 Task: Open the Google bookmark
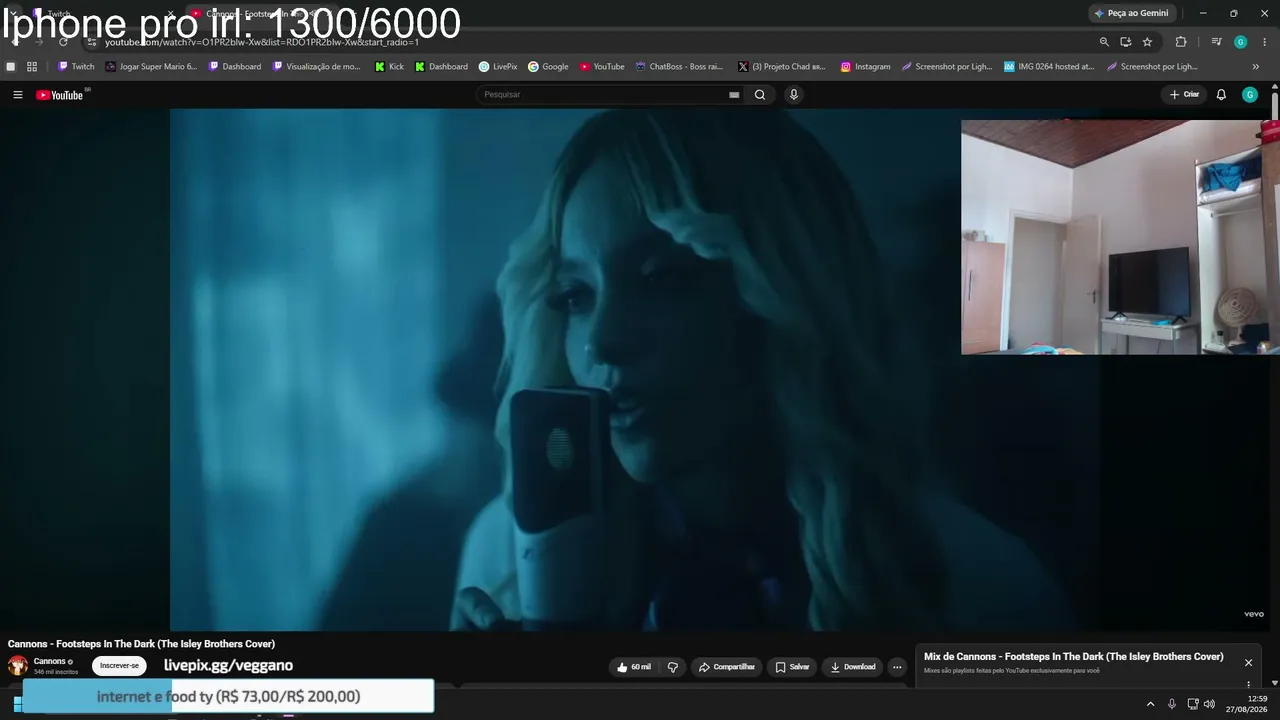[x=548, y=67]
